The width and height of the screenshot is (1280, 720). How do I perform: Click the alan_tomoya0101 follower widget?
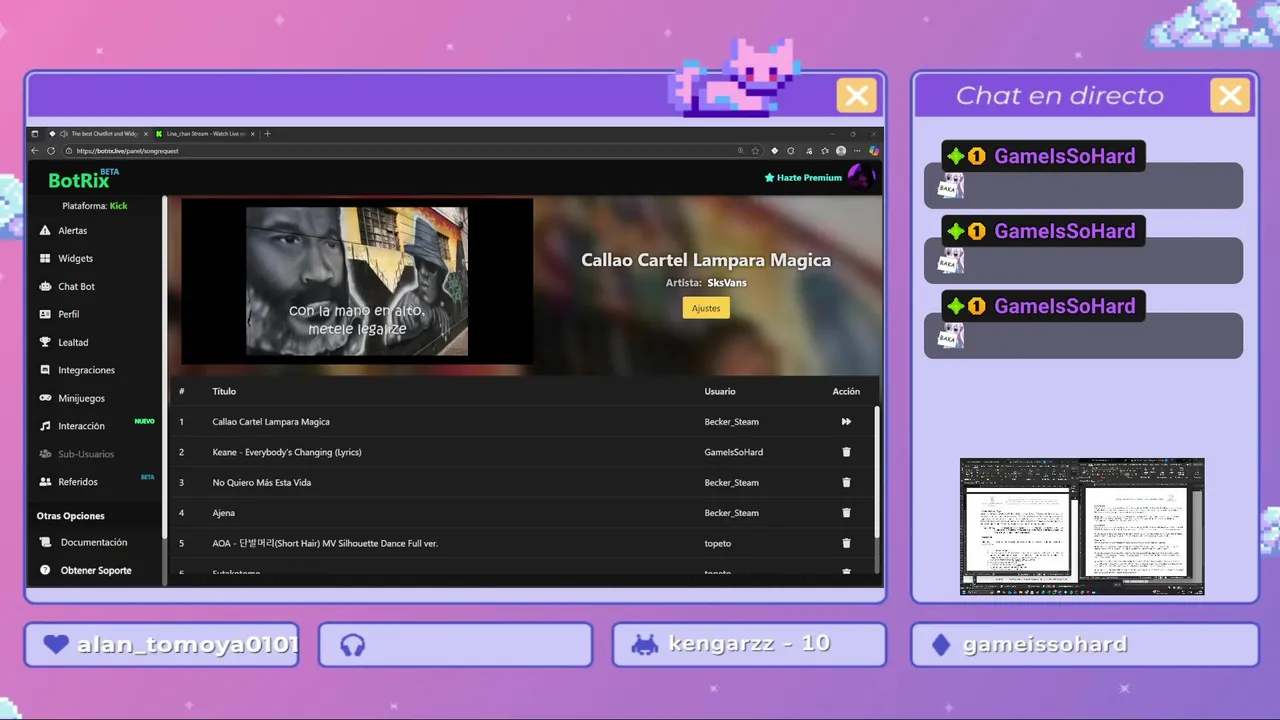[x=162, y=645]
